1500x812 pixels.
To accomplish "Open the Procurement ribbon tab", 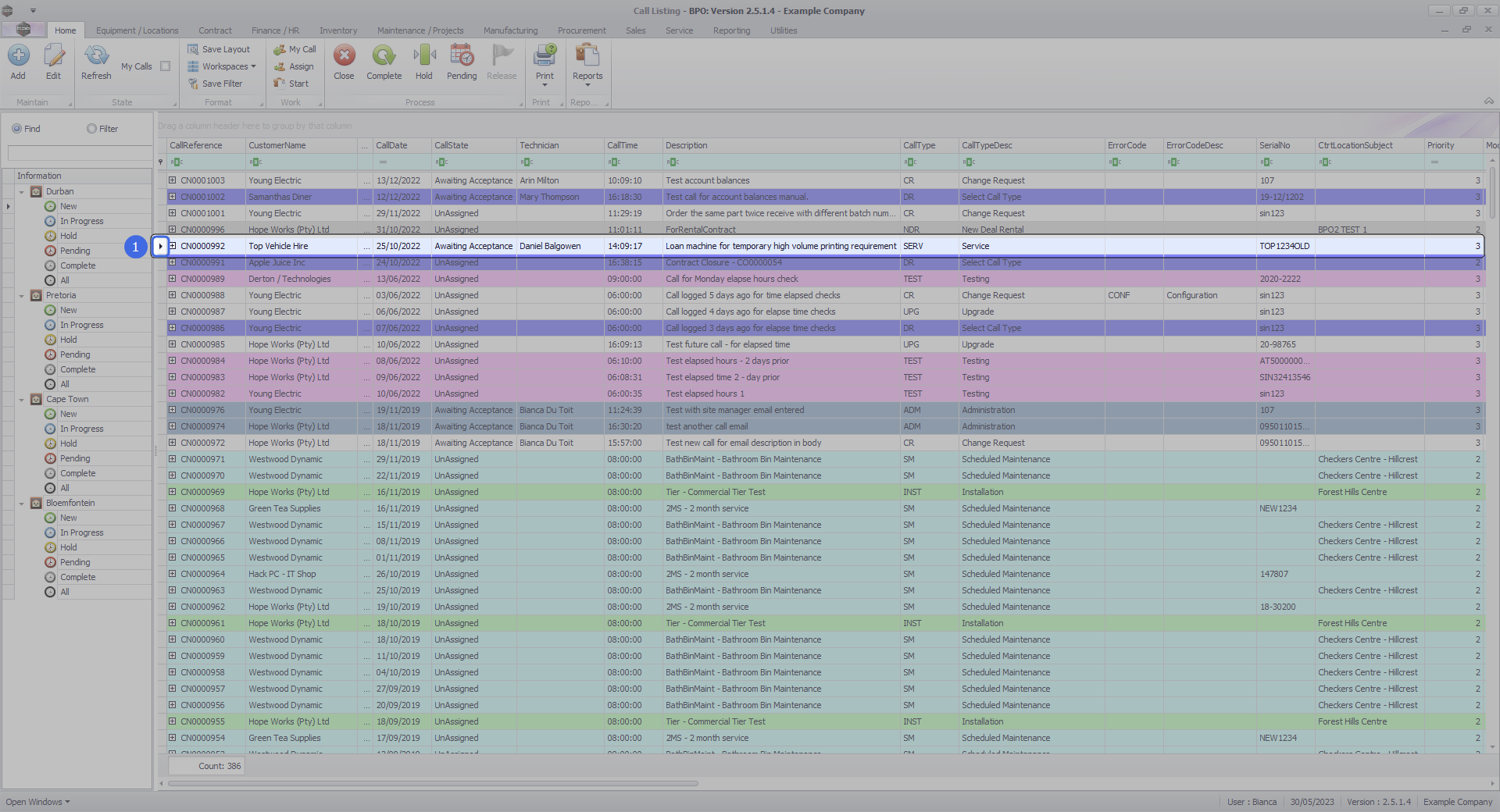I will pos(581,30).
